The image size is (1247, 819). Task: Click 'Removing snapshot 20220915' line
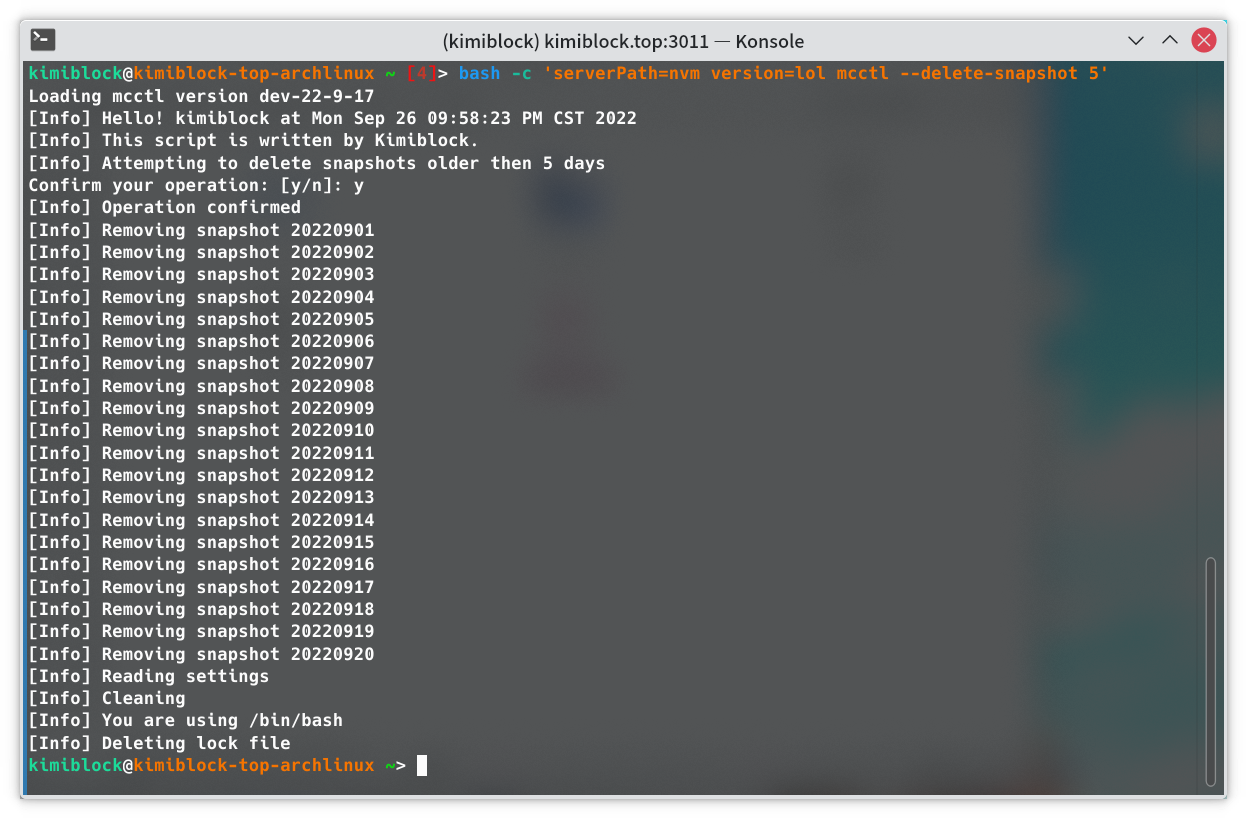[x=201, y=542]
